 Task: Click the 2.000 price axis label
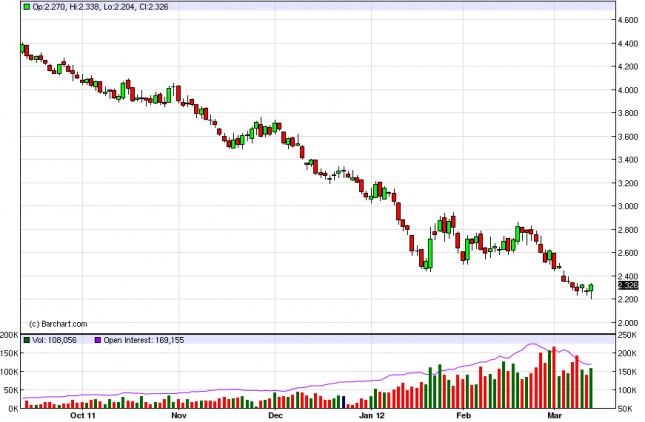pyautogui.click(x=628, y=322)
